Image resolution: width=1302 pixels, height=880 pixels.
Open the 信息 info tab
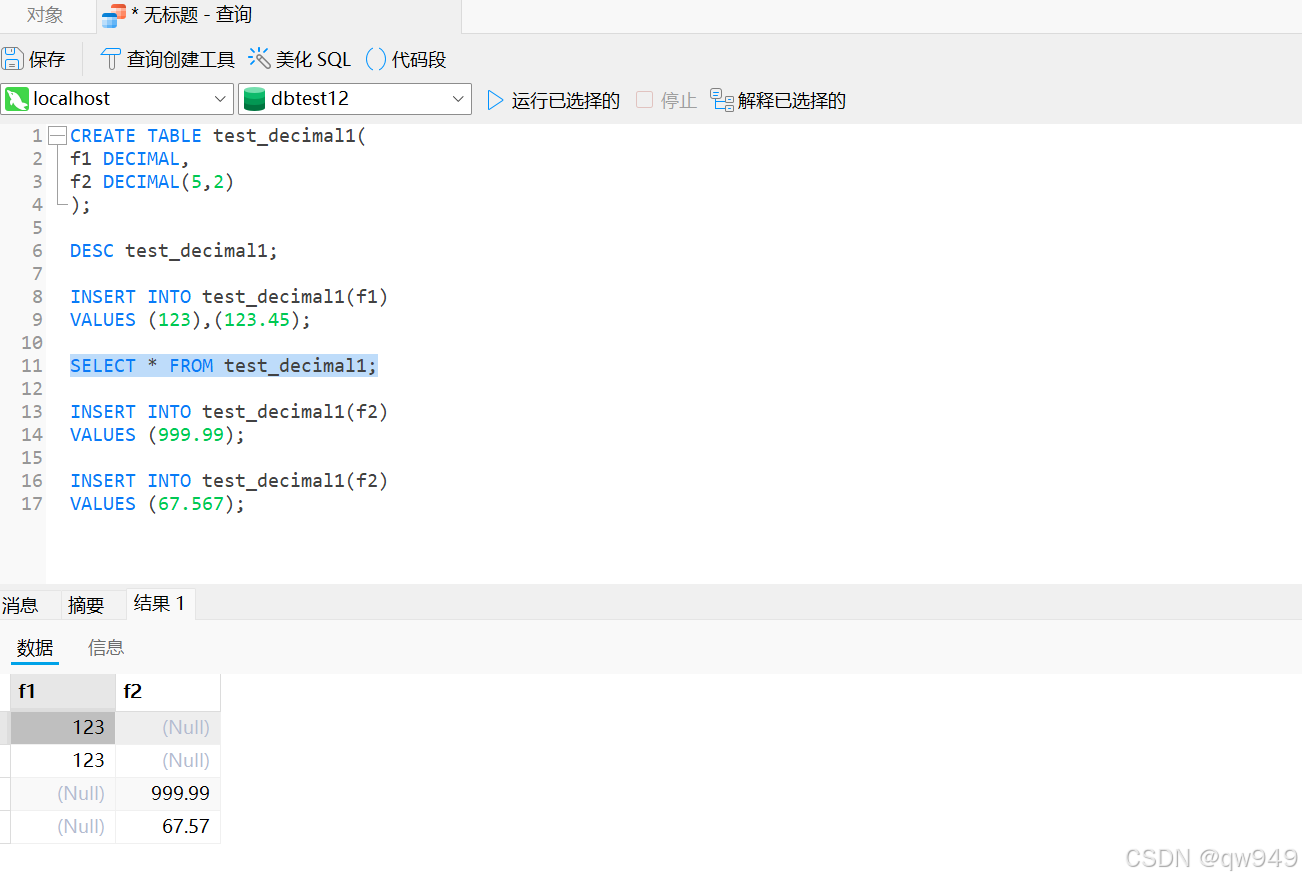pos(105,647)
